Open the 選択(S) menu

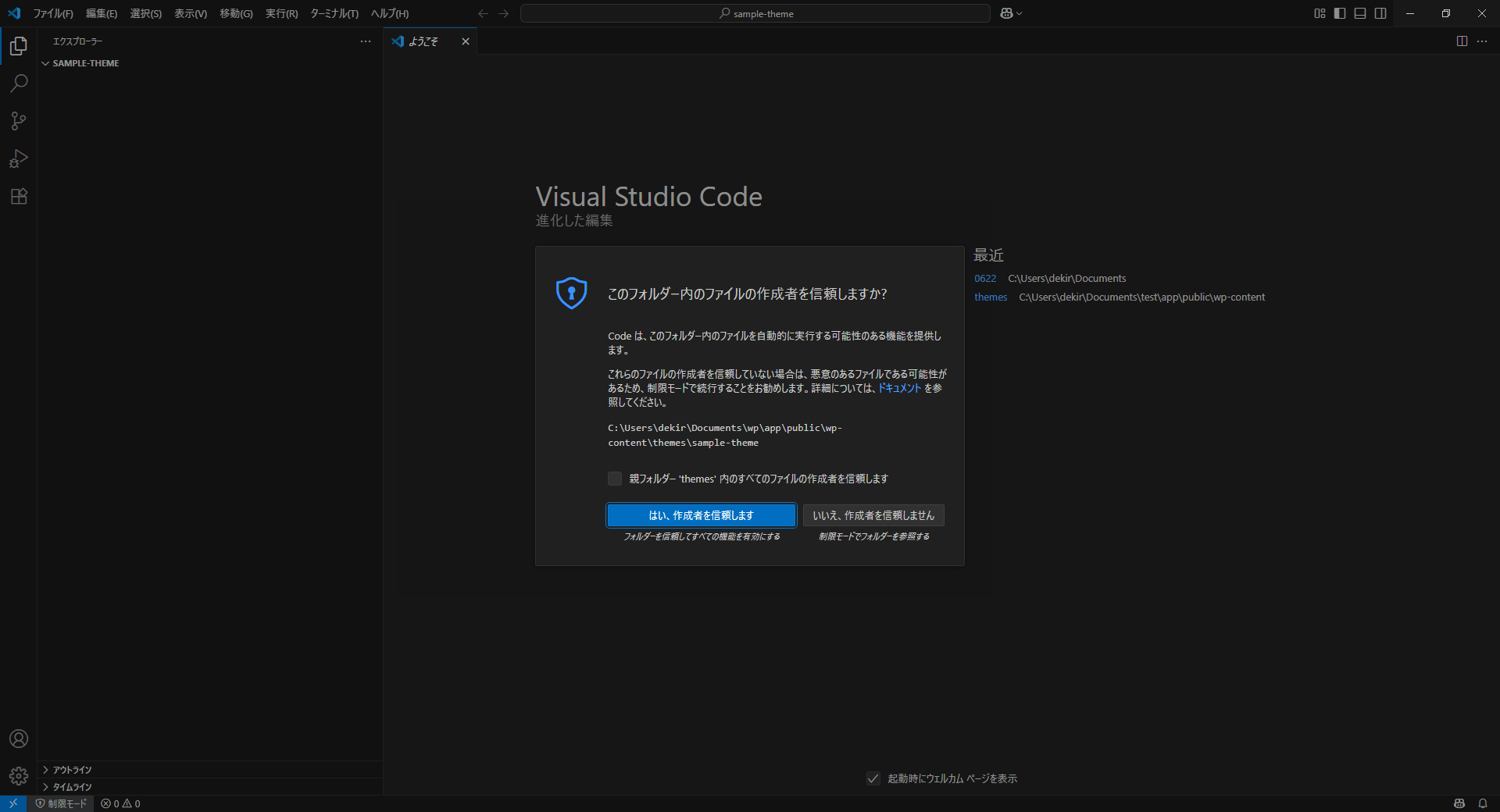click(146, 13)
